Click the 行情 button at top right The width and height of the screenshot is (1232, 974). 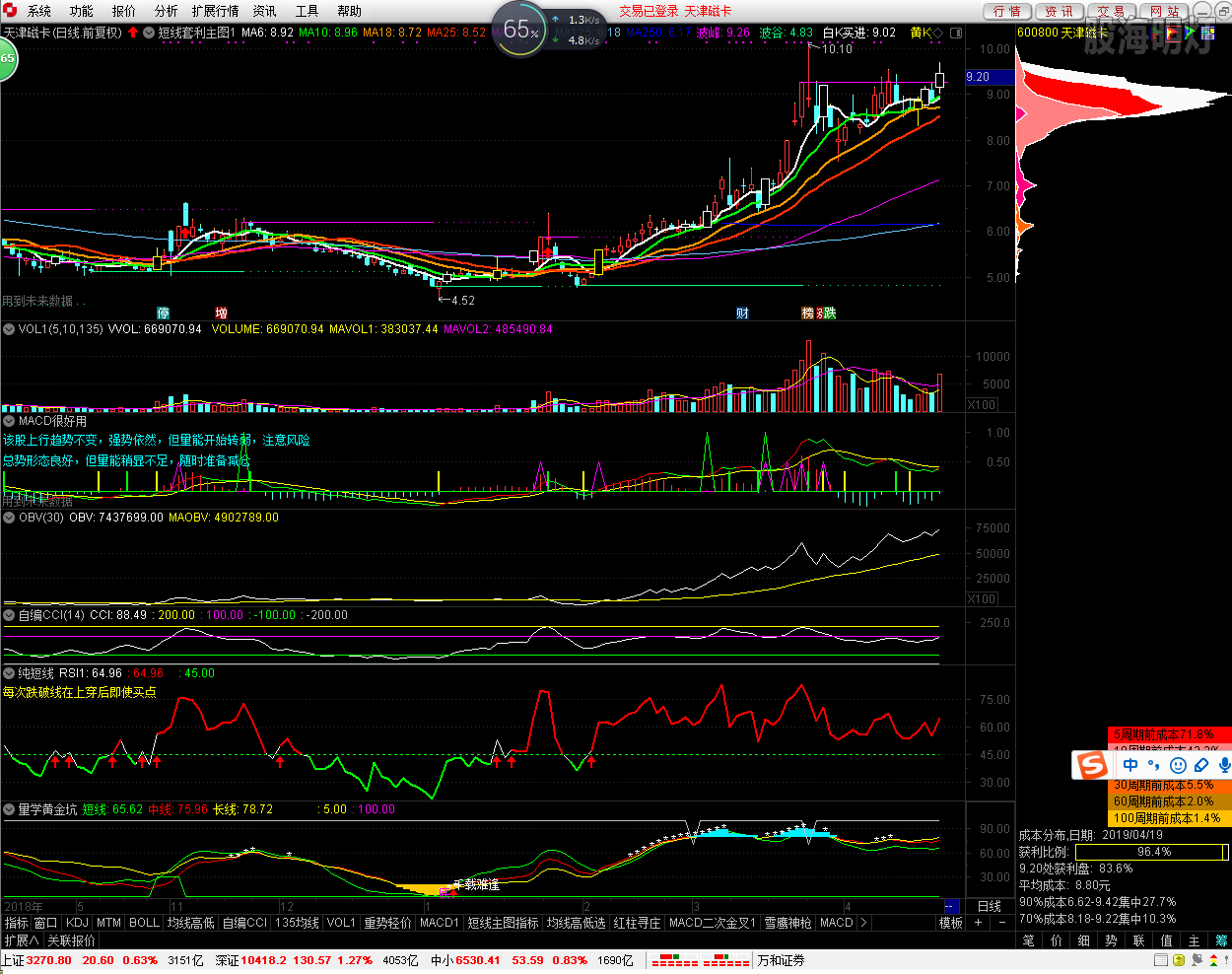pyautogui.click(x=1007, y=11)
